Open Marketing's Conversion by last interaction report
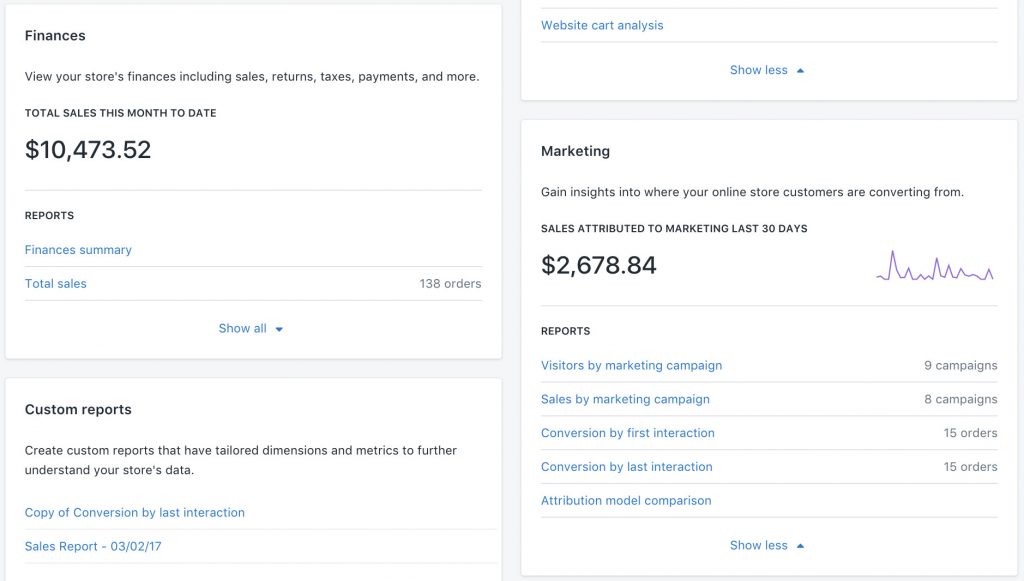Viewport: 1024px width, 581px height. [x=627, y=467]
